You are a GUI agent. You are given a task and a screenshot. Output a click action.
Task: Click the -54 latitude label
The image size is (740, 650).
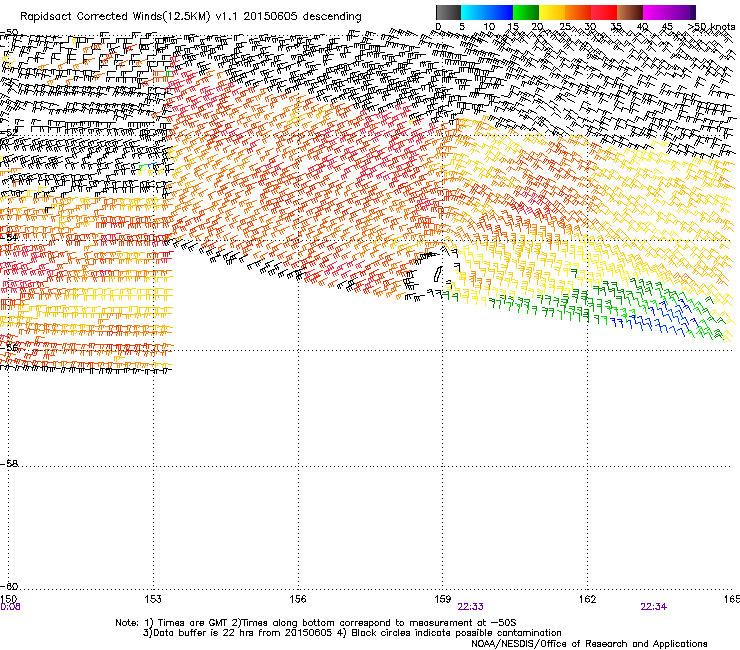coord(9,237)
